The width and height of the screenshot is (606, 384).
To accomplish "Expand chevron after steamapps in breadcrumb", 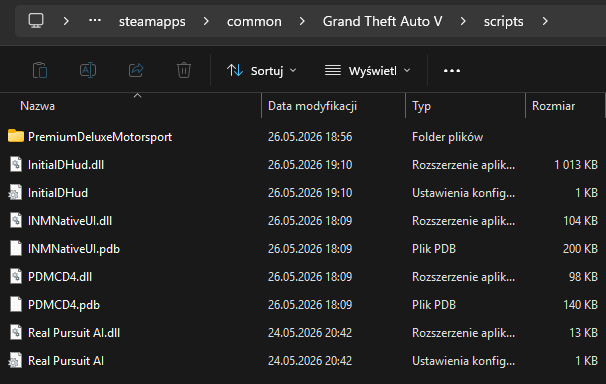I will [x=206, y=21].
